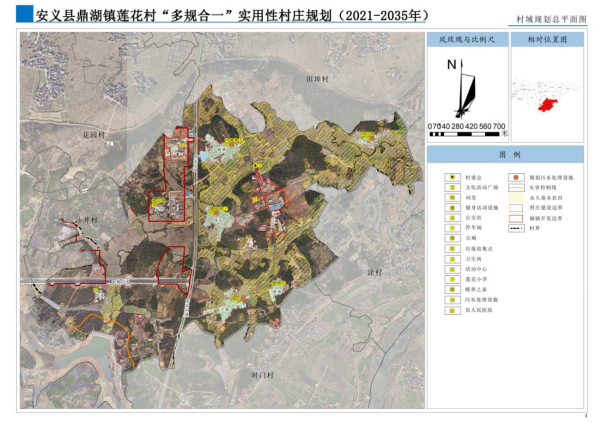Screen dimensions: 602x426
Task: Select the 停车场 legend icon
Action: tap(453, 228)
